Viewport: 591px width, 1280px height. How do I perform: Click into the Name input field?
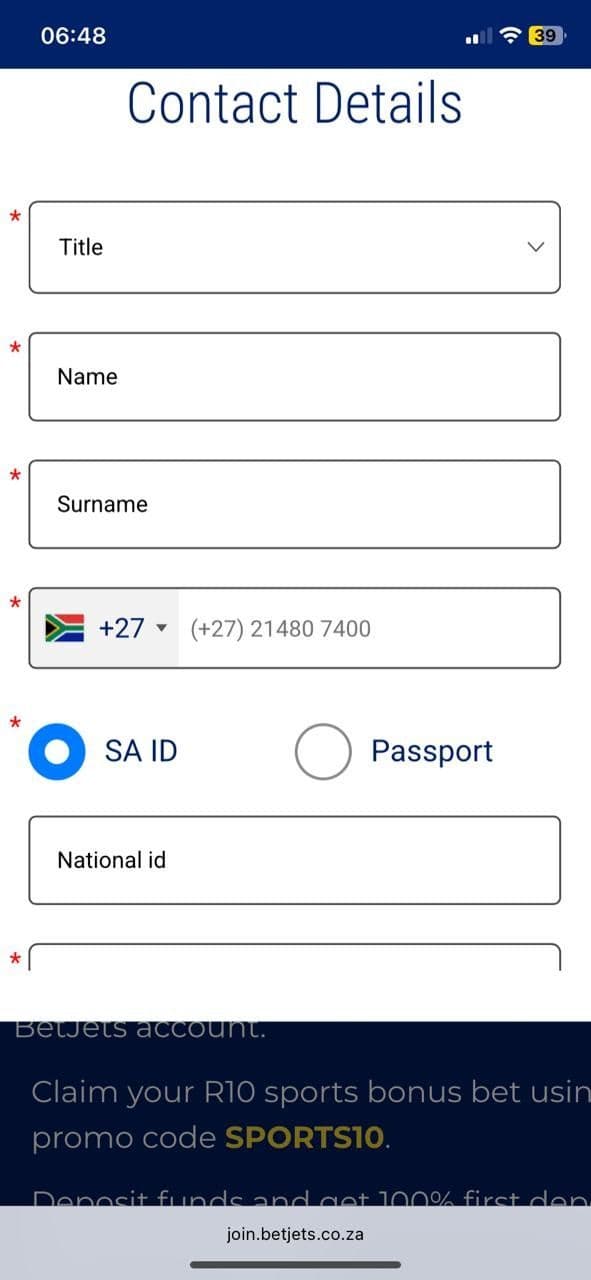click(295, 376)
